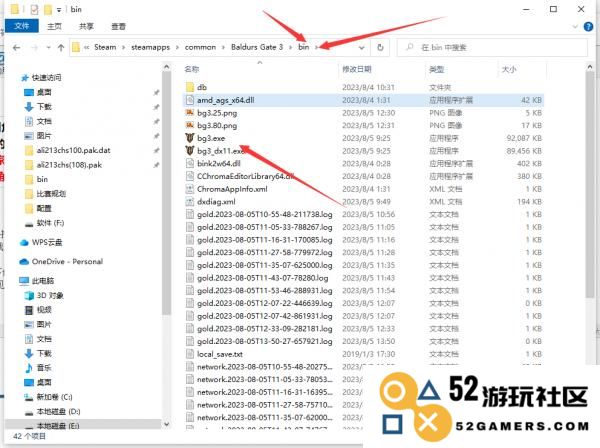Open the 本地磁盘 (D:) drive

[59, 411]
